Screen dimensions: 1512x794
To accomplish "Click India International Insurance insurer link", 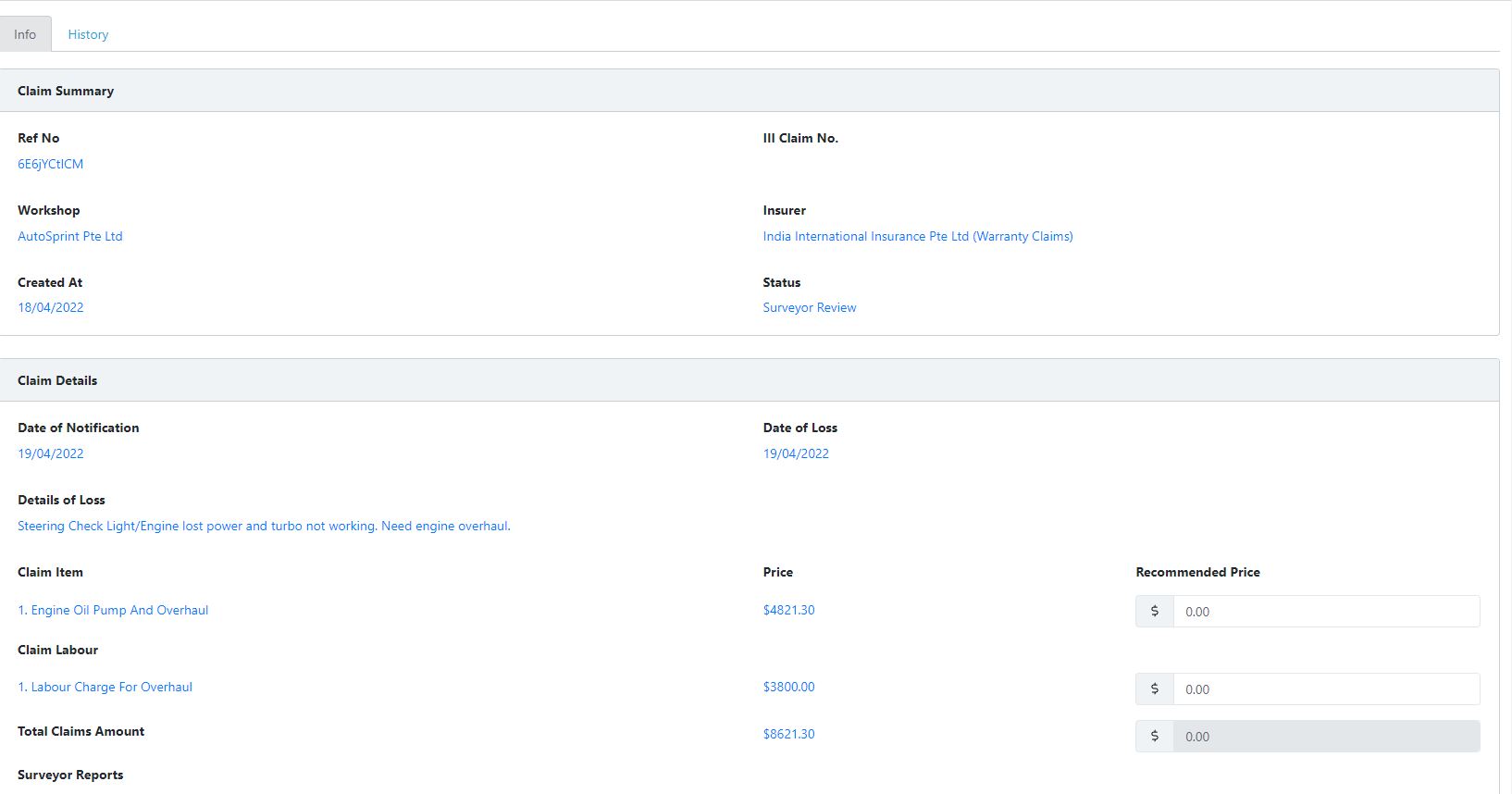I will click(917, 236).
